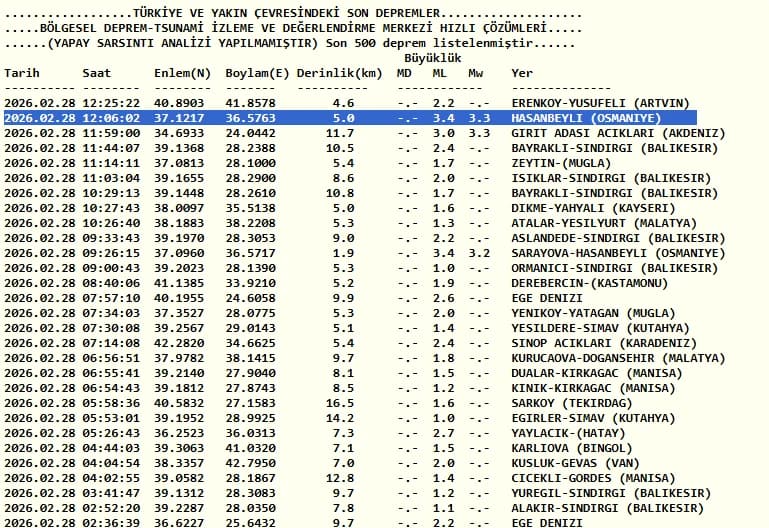This screenshot has width=769, height=528.
Task: Click the ZEYTIN-(MUGLA) location text
Action: click(x=561, y=163)
